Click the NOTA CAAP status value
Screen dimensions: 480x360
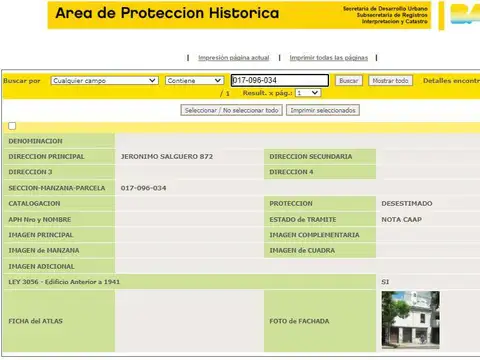[x=401, y=219]
